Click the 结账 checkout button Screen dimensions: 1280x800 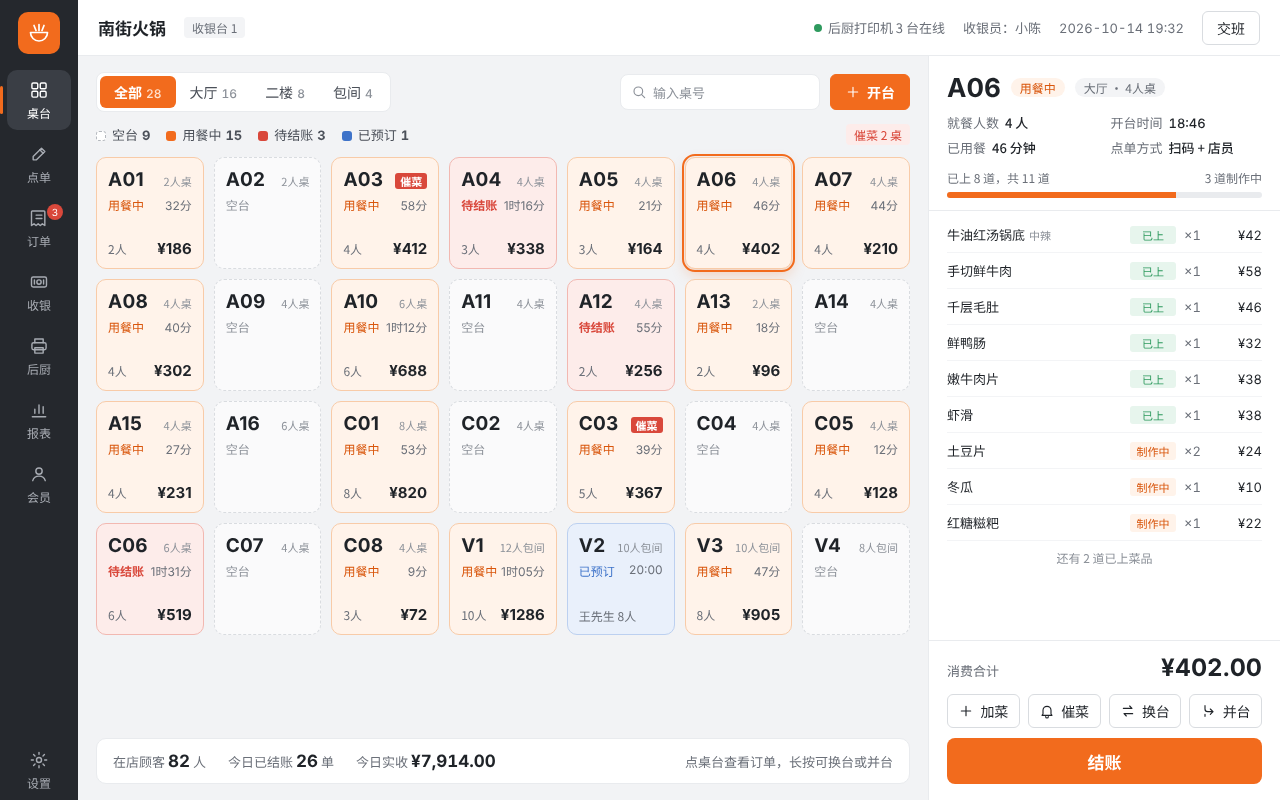coord(1104,761)
